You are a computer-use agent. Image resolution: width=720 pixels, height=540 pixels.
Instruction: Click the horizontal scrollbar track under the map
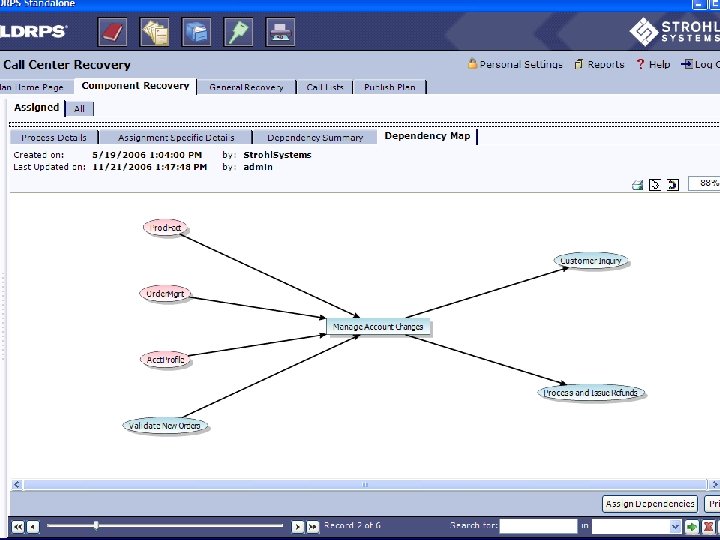pyautogui.click(x=366, y=484)
